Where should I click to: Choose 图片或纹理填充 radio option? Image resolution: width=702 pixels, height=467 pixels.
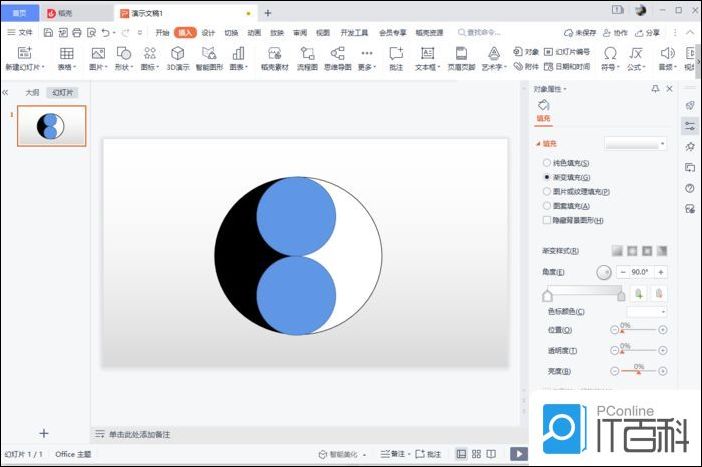547,191
